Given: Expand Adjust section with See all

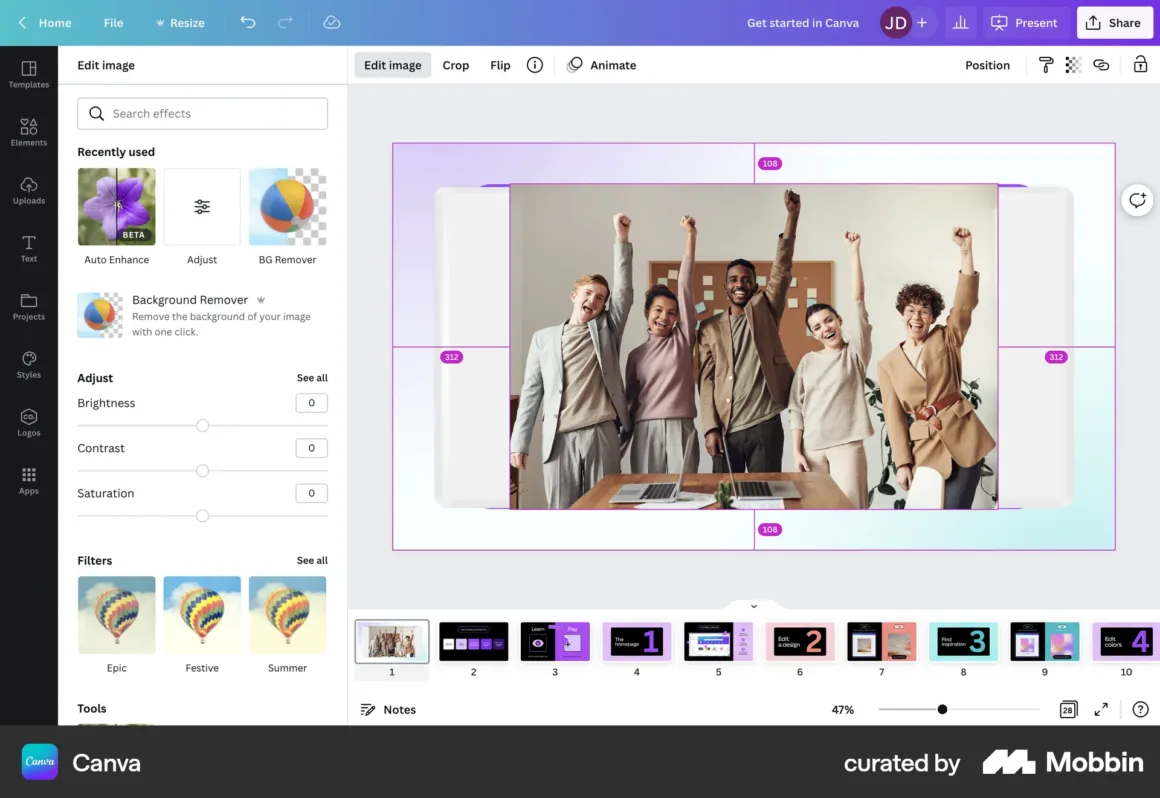Looking at the screenshot, I should [312, 378].
